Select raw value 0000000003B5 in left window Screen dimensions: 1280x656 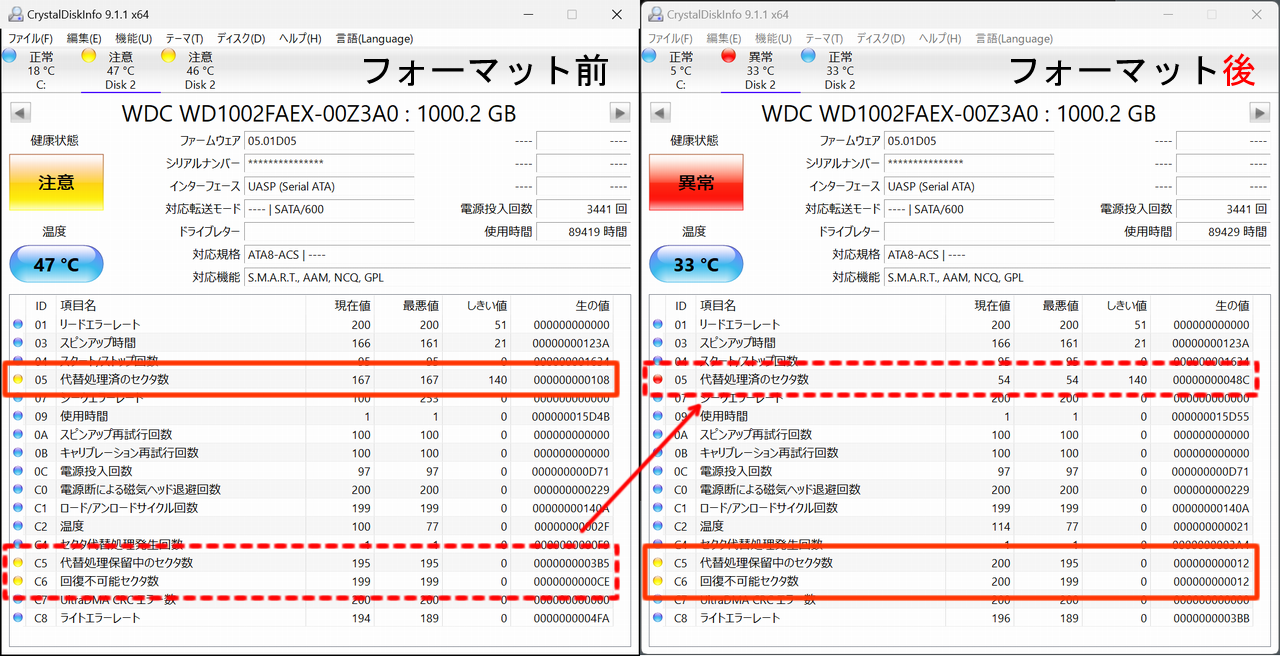(571, 563)
